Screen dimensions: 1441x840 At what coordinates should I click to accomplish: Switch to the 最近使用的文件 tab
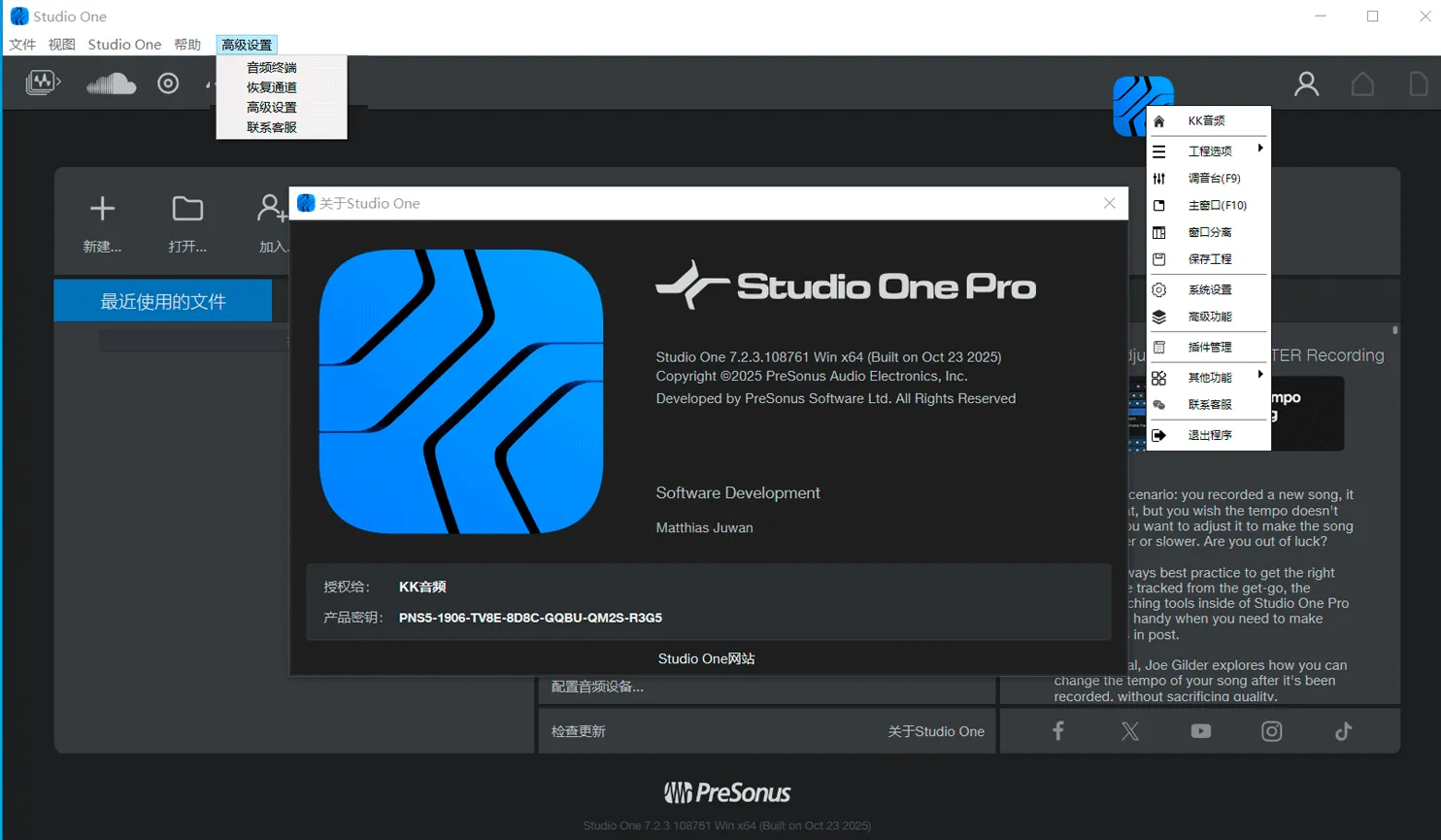pyautogui.click(x=163, y=301)
